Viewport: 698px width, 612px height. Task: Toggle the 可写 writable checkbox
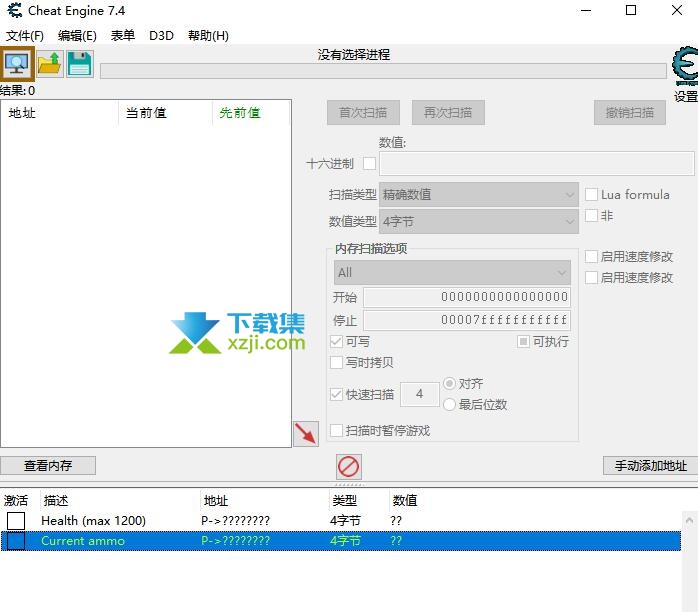[336, 341]
